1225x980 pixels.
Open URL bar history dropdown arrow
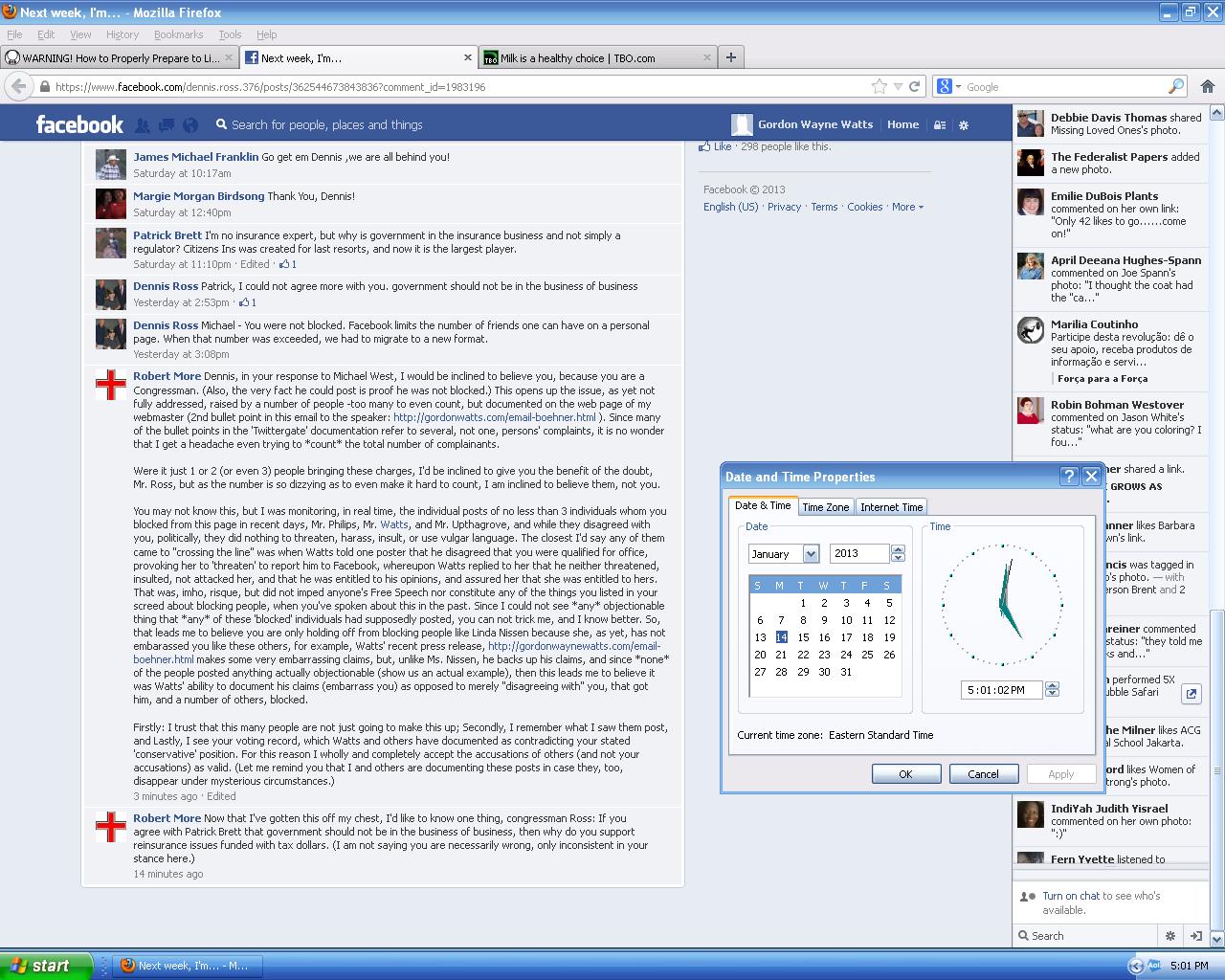[x=898, y=86]
